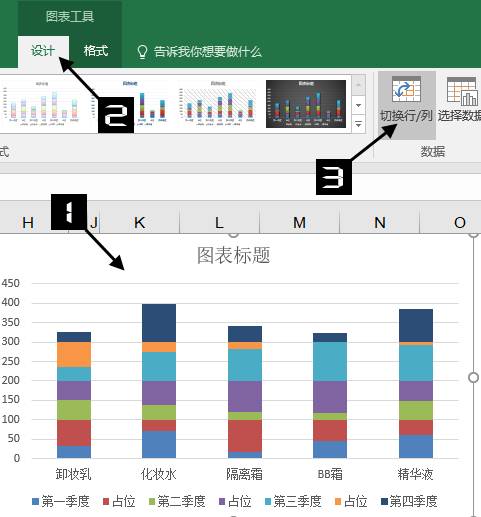Click the Switch Row/Column icon (切换行/列)
This screenshot has height=517, width=481.
pyautogui.click(x=406, y=90)
